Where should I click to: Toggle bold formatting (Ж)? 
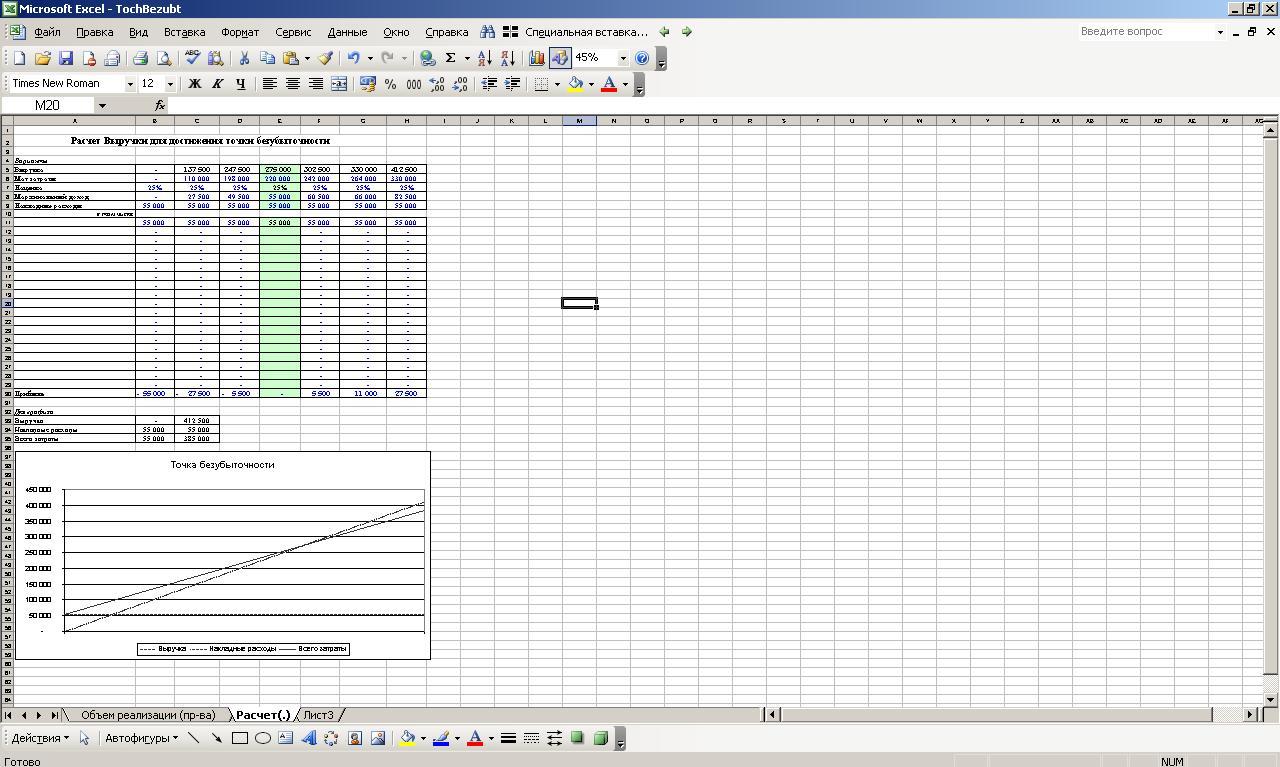coord(195,84)
